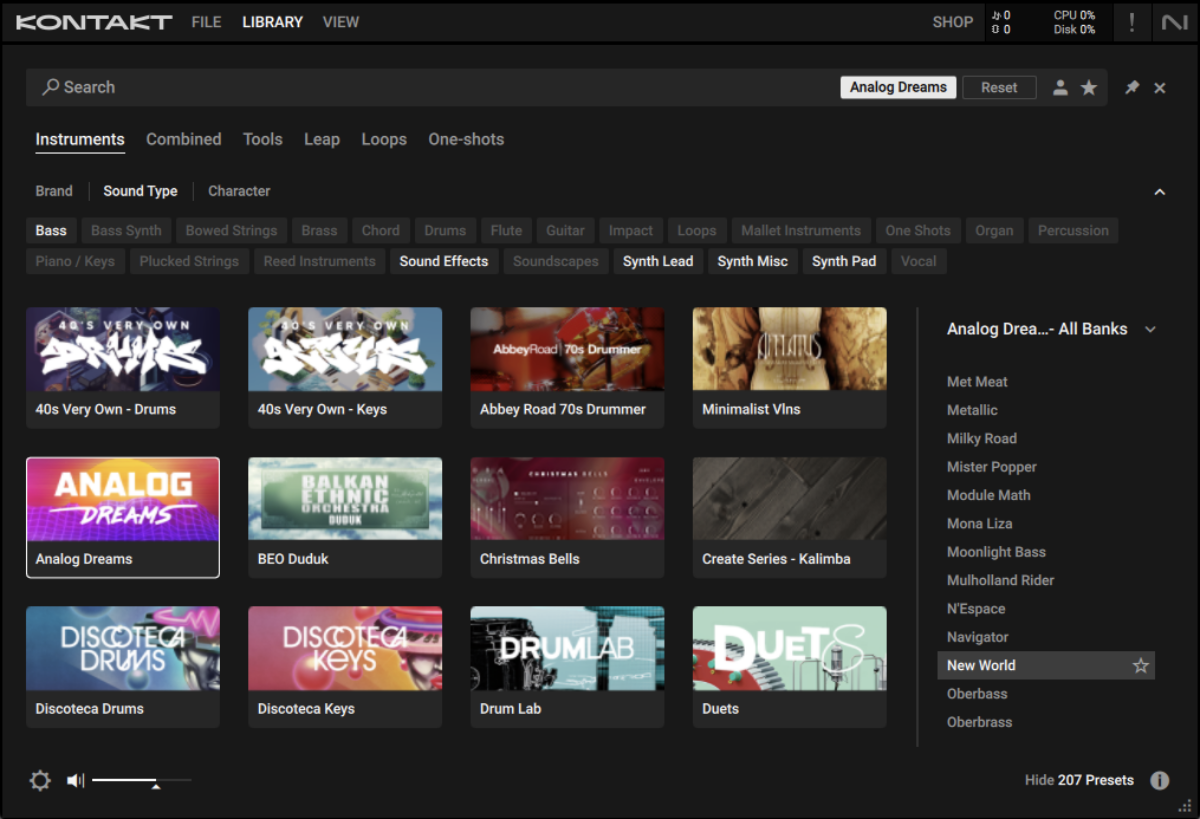Toggle the Synth Lead tag
The height and width of the screenshot is (819, 1200).
pyautogui.click(x=658, y=261)
